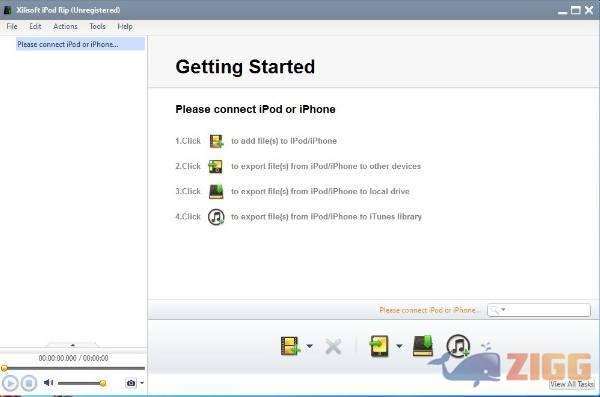Mute audio with the speaker icon

[x=48, y=382]
